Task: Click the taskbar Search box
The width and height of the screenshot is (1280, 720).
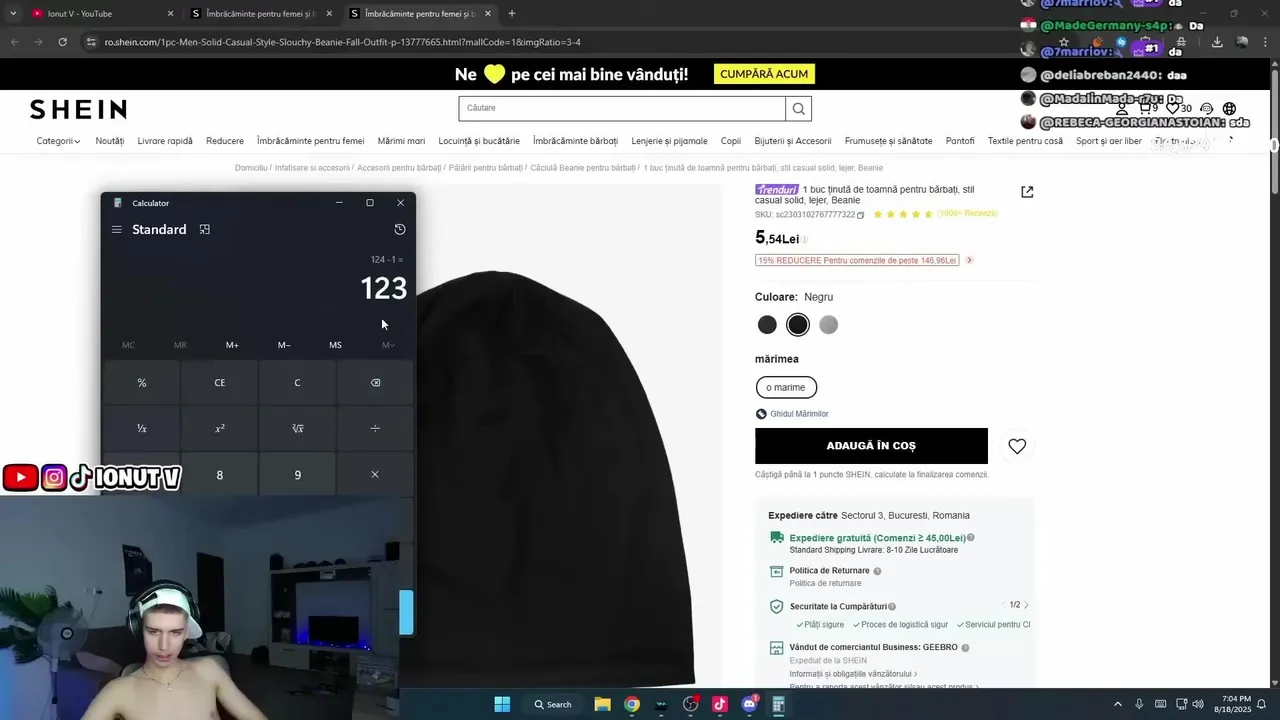Action: (553, 704)
